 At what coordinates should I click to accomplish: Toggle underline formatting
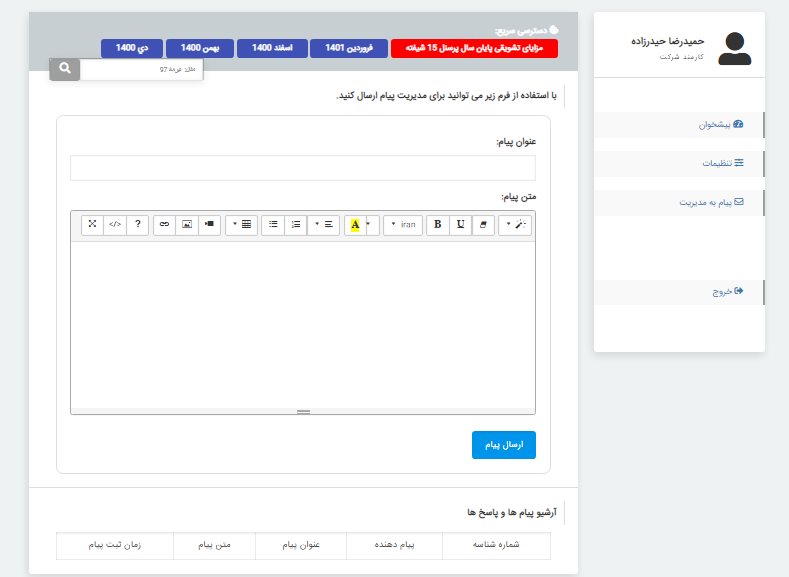pos(460,224)
